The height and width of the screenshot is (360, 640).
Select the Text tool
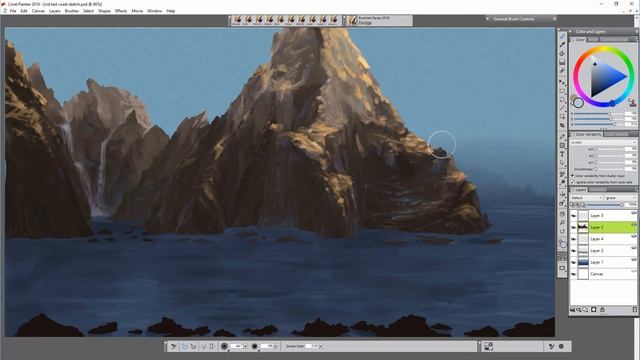pyautogui.click(x=562, y=154)
